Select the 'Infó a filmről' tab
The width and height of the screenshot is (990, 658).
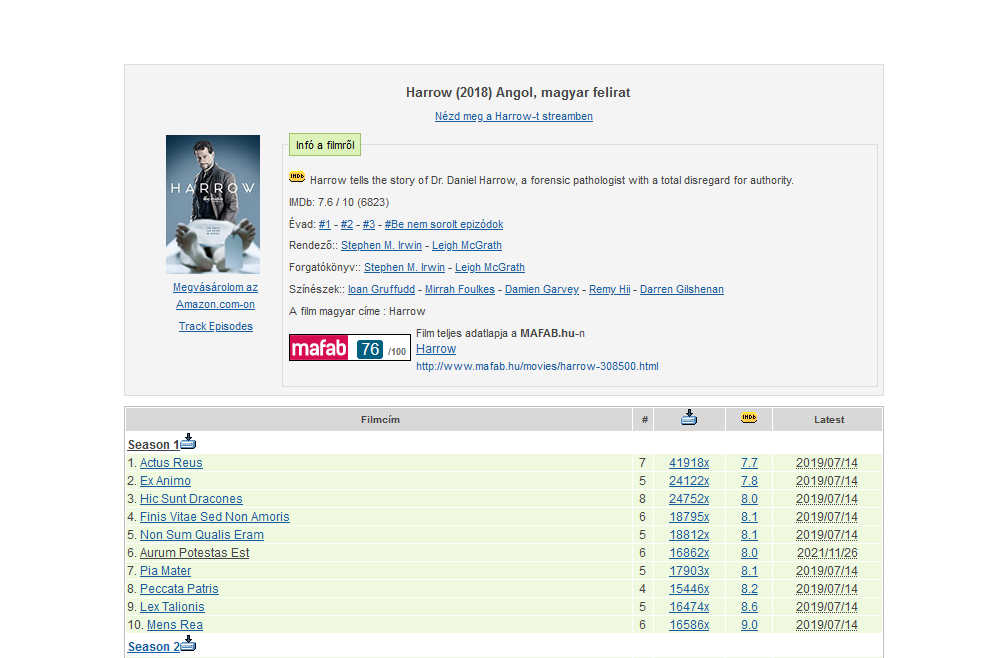point(325,145)
